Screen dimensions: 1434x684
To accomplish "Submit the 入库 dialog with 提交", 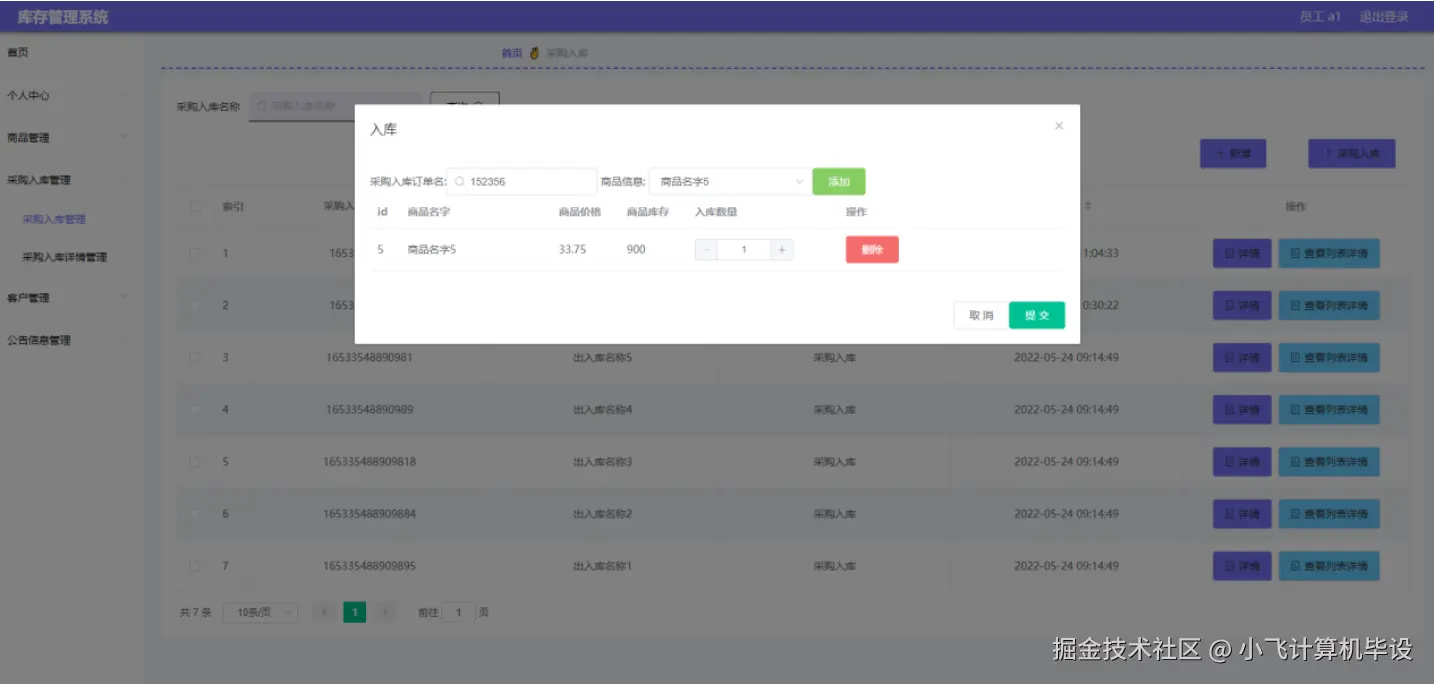I will click(1037, 315).
